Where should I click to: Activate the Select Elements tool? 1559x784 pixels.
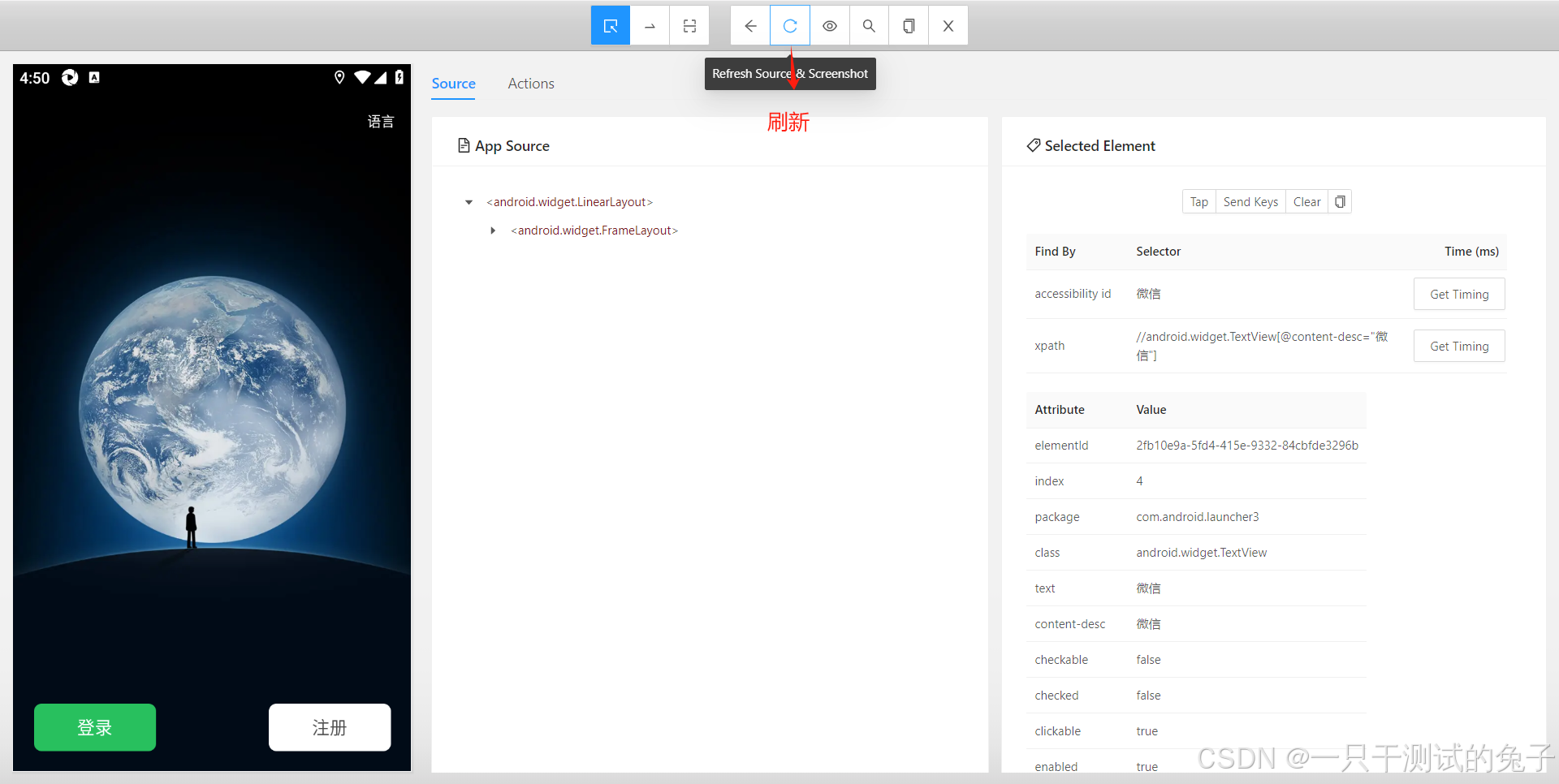coord(611,26)
